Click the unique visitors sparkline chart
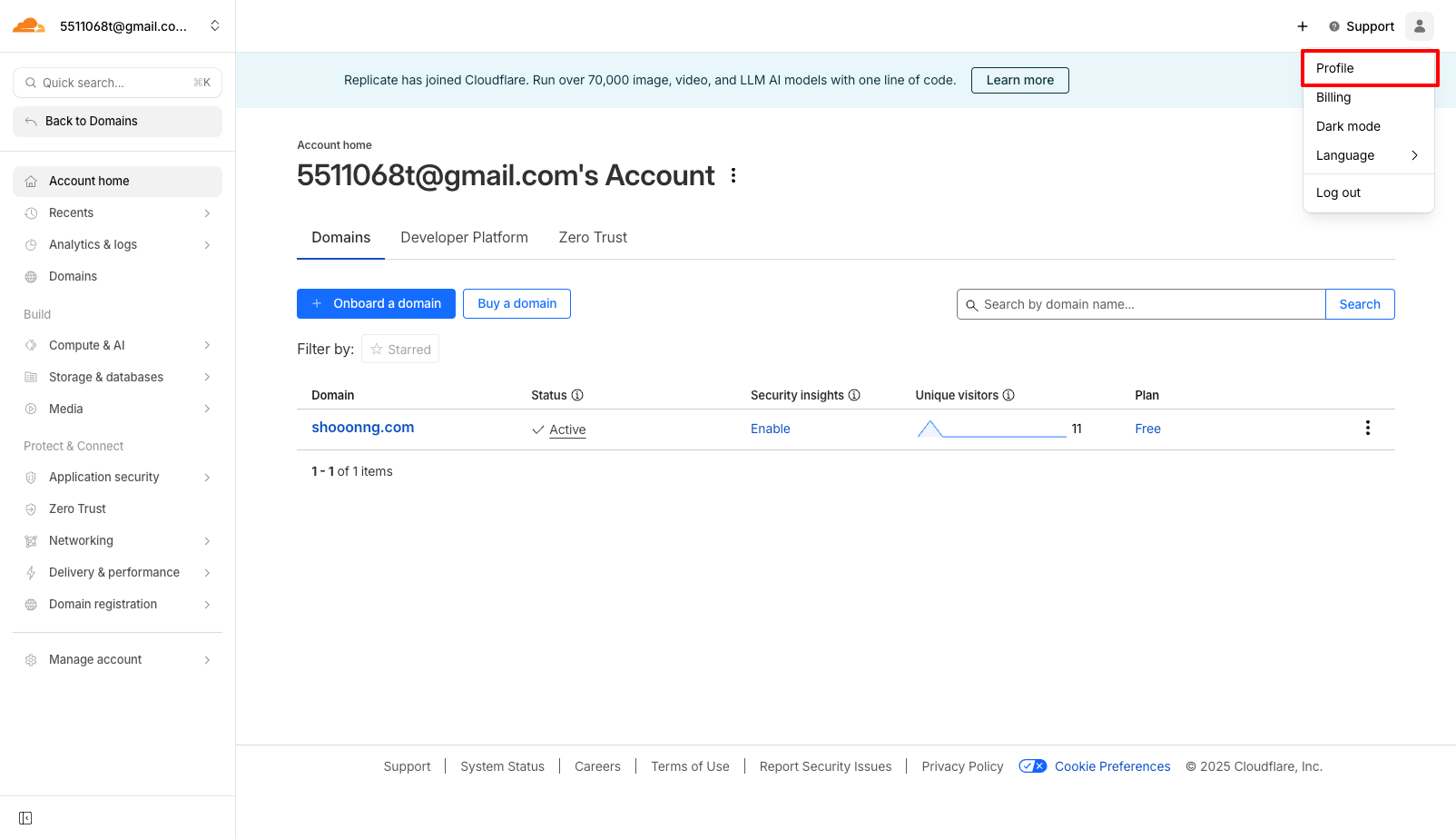Screen dimensions: 1456x839 991,429
